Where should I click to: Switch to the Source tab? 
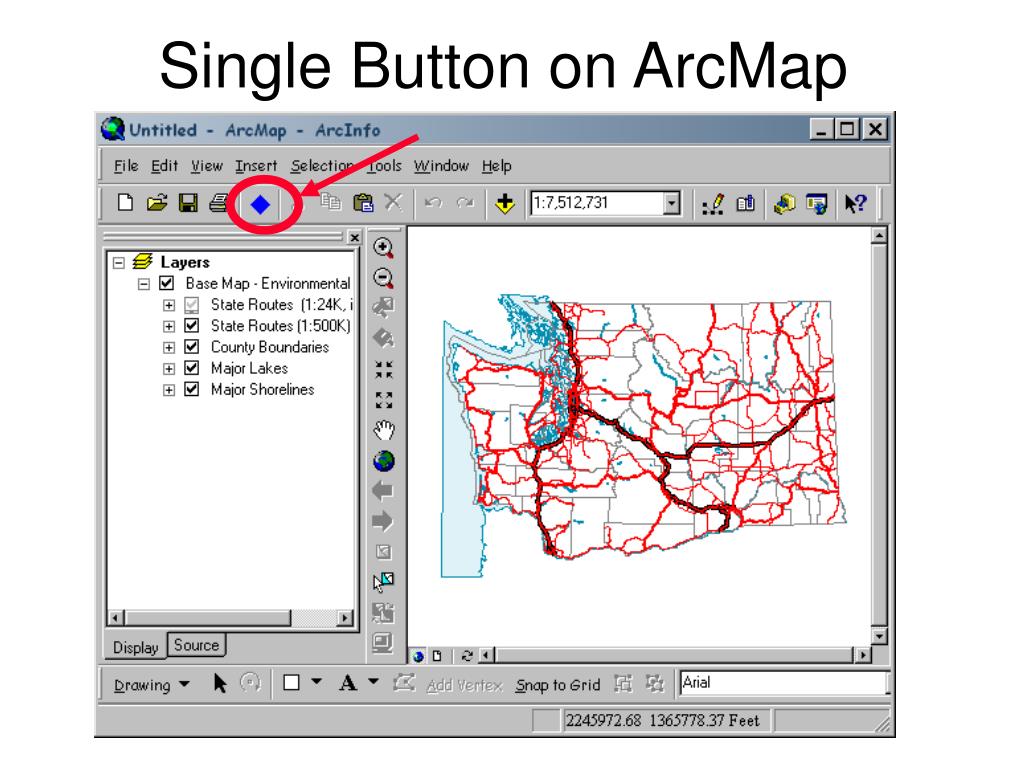(197, 645)
